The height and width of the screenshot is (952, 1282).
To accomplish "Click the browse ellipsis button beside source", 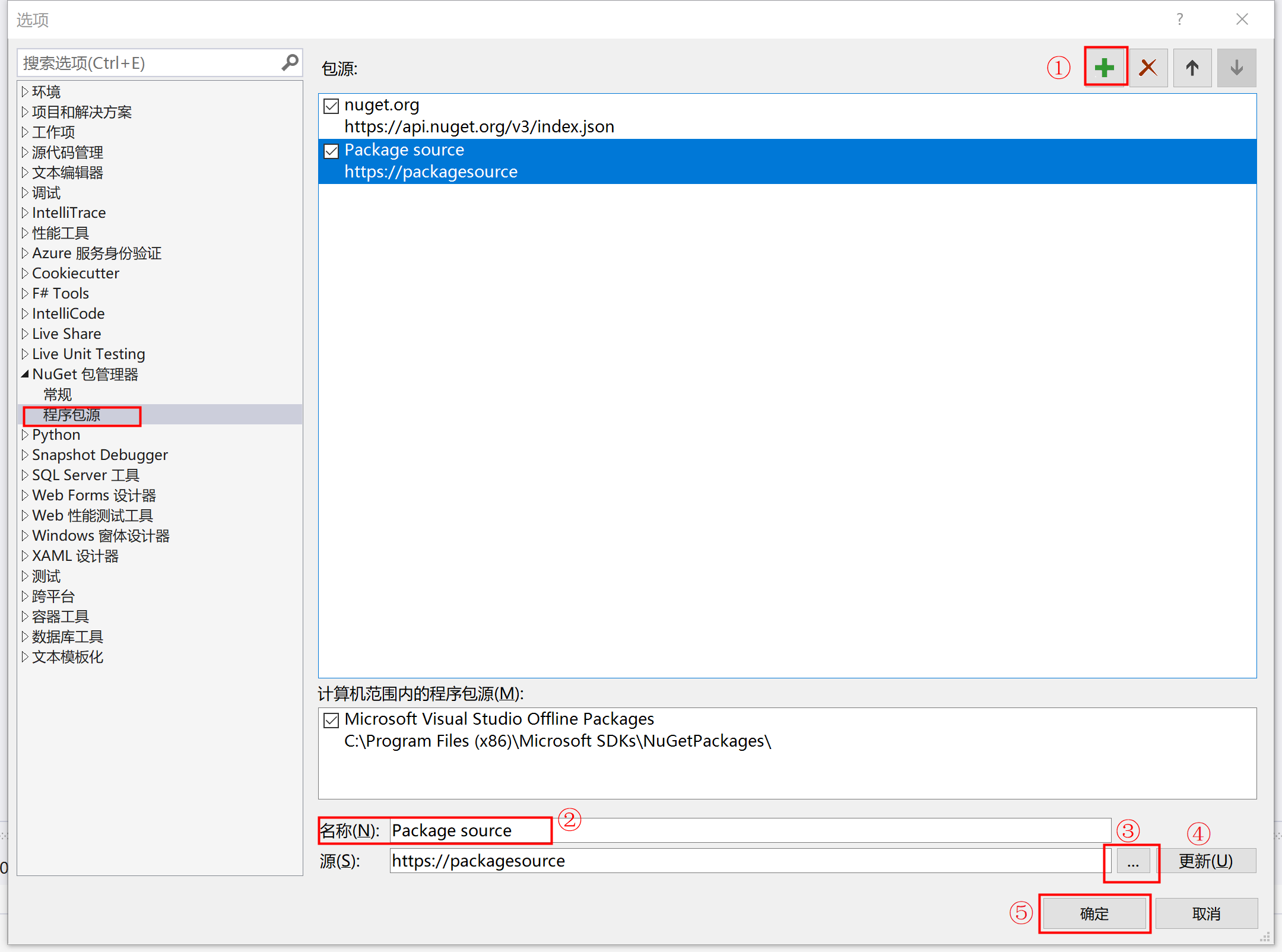I will [x=1132, y=861].
